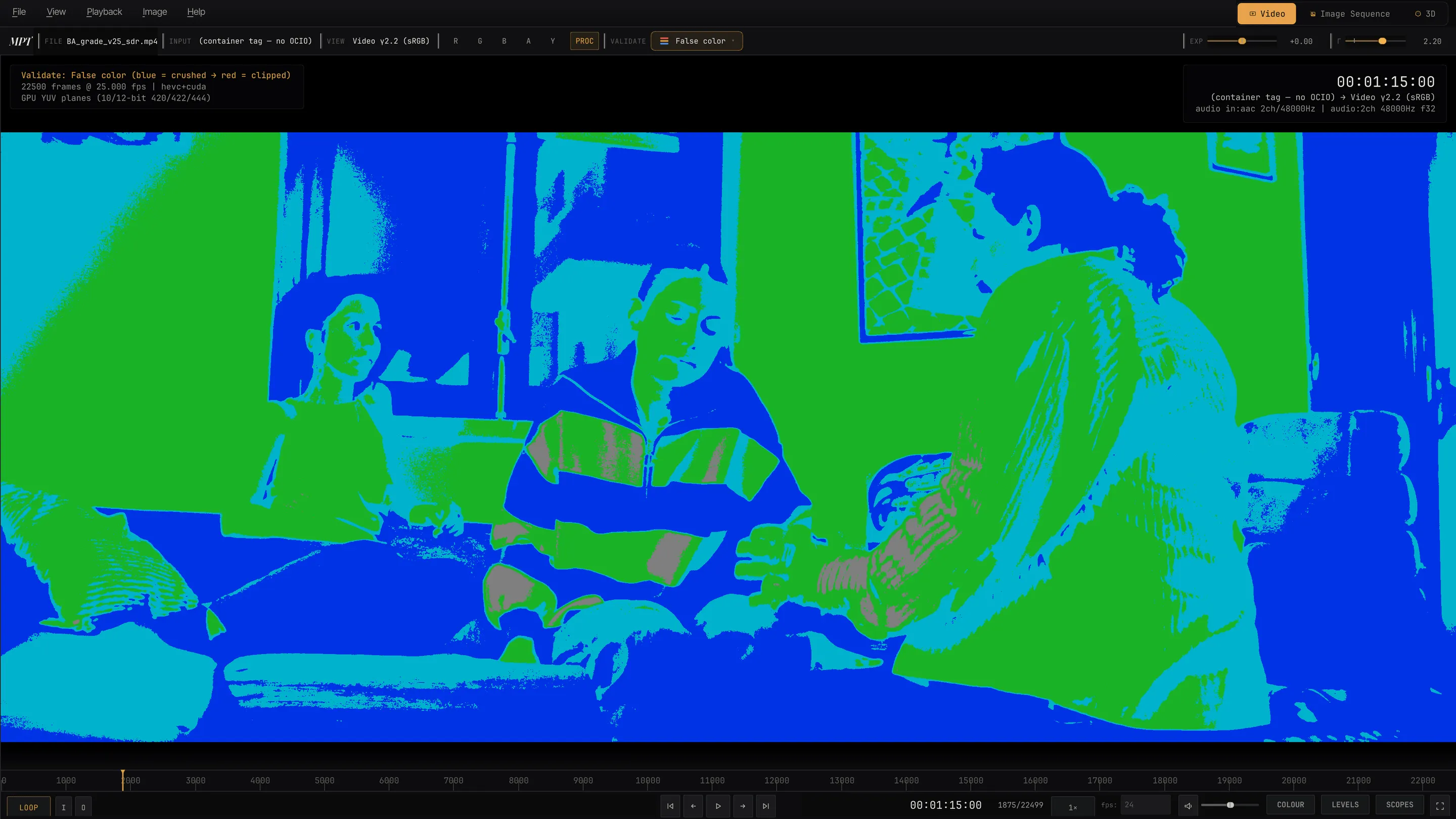1456x819 pixels.
Task: Isolate the B blue channel
Action: click(x=504, y=41)
